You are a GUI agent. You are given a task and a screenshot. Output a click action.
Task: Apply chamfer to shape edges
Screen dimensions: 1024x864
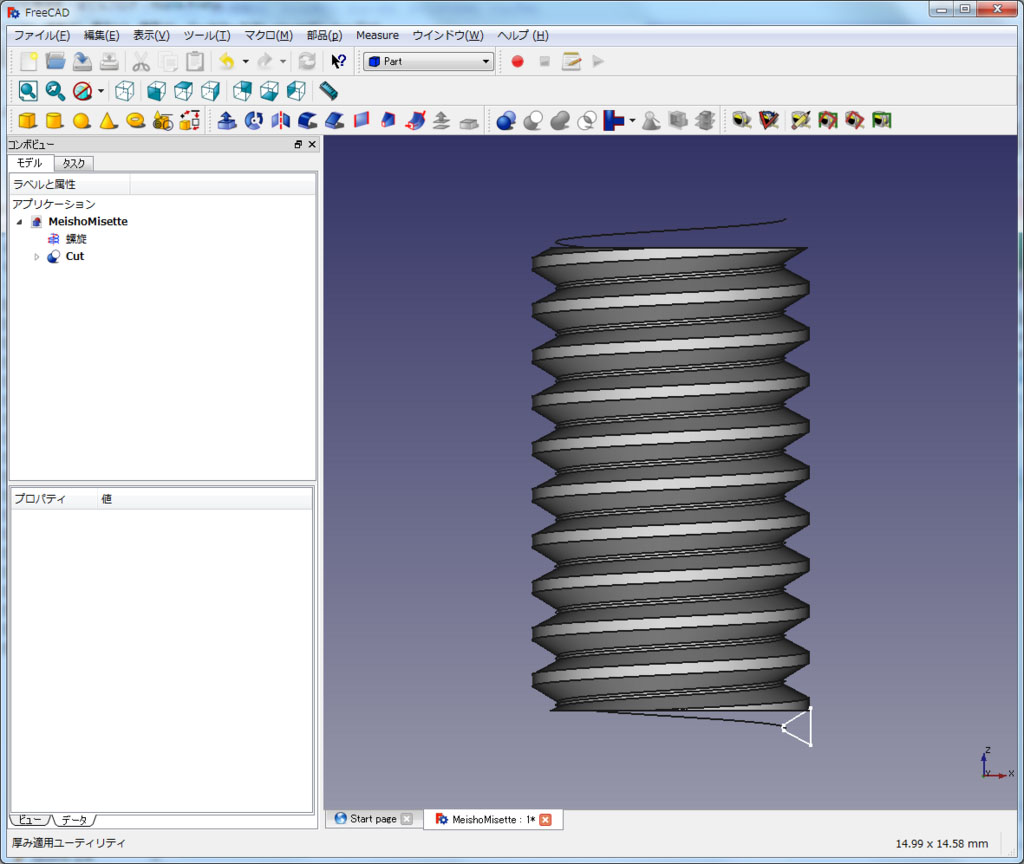334,120
